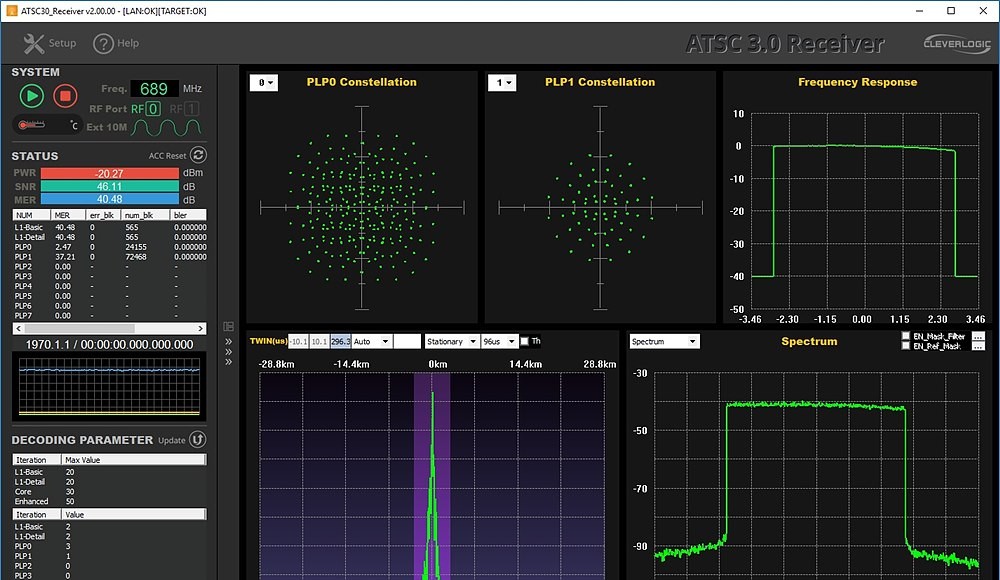This screenshot has height=580, width=1000.
Task: Click the Ext 10M sine wave indicator
Action: pyautogui.click(x=166, y=128)
